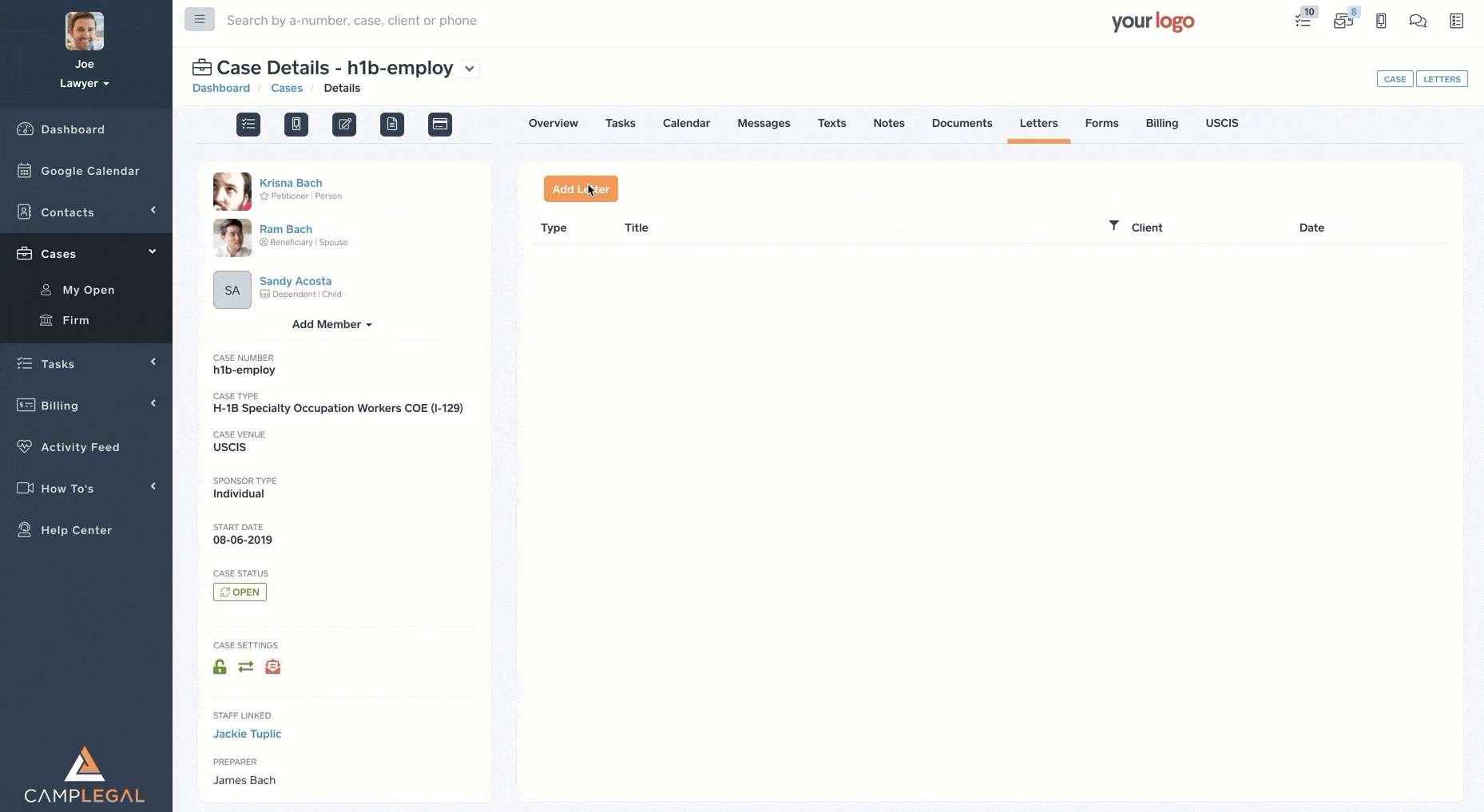The height and width of the screenshot is (812, 1484).
Task: Toggle the green unlock case setting
Action: tap(220, 667)
